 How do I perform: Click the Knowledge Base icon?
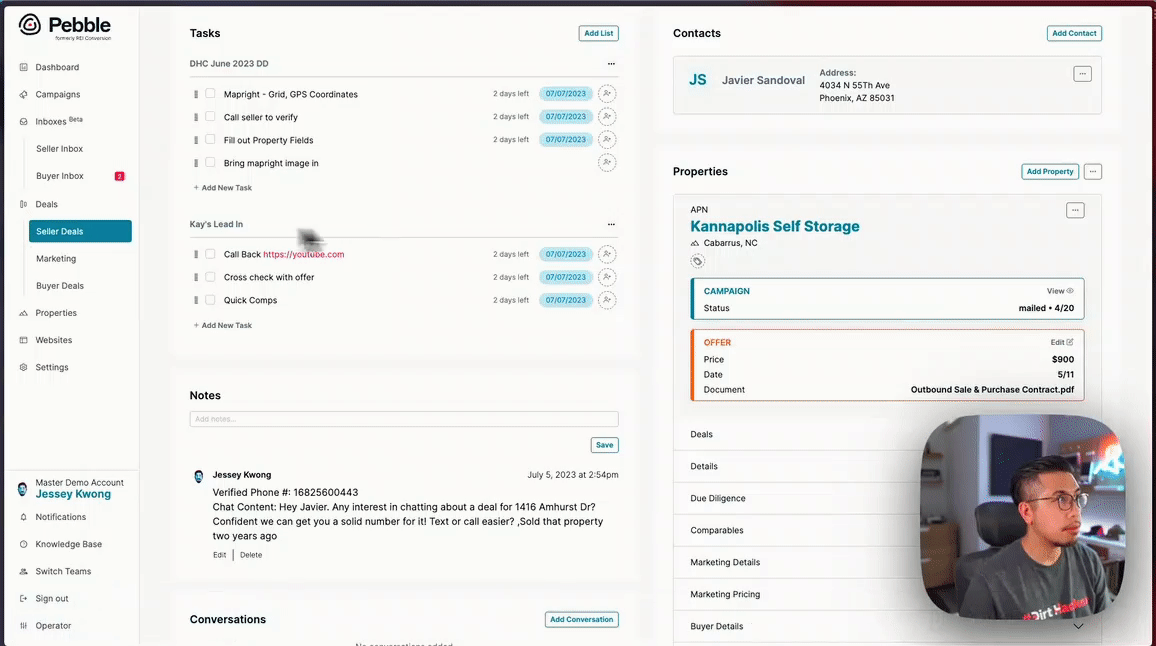[24, 544]
